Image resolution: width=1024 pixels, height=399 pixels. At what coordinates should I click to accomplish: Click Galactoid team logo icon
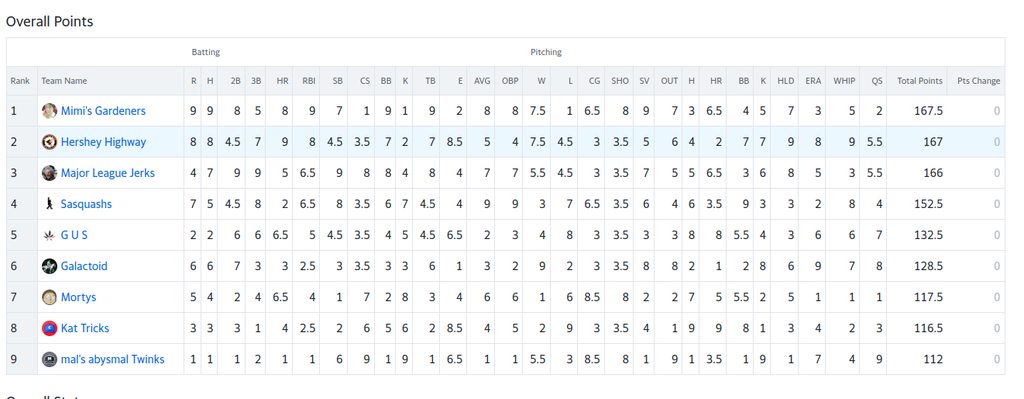pyautogui.click(x=49, y=266)
